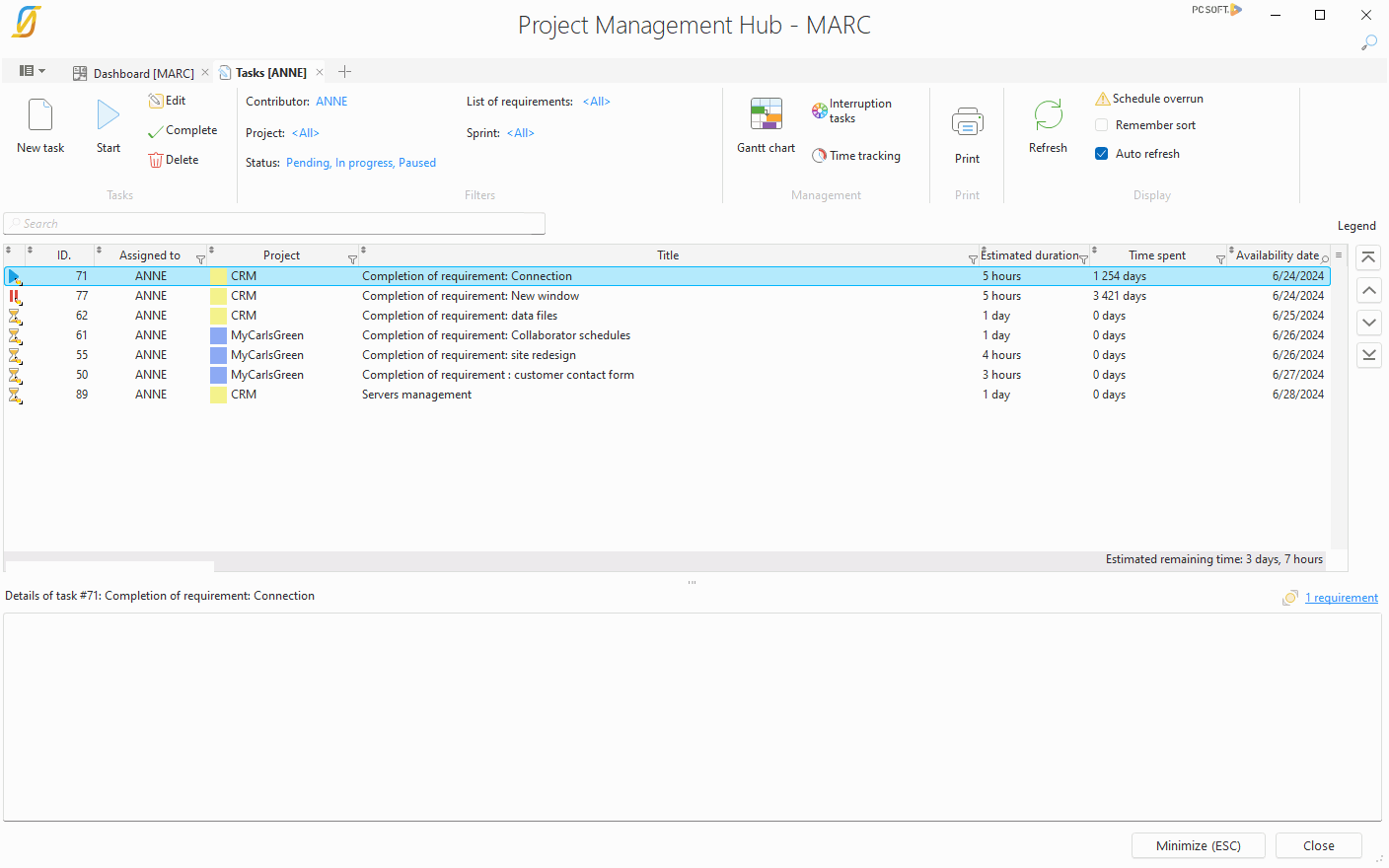This screenshot has width=1389, height=868.
Task: Click the magnifier search icon at top right
Action: [1369, 42]
